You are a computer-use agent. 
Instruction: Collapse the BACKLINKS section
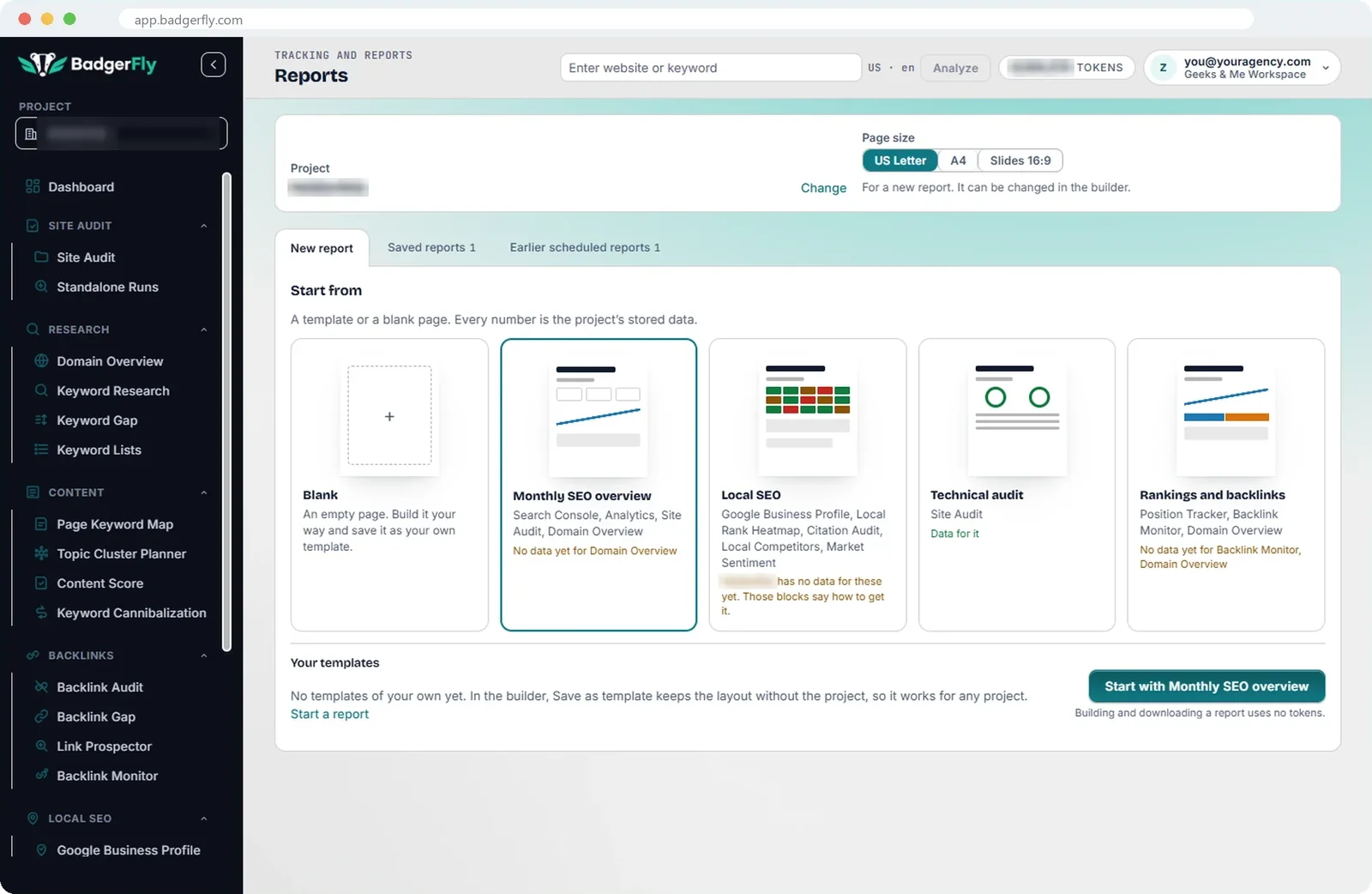[x=204, y=655]
